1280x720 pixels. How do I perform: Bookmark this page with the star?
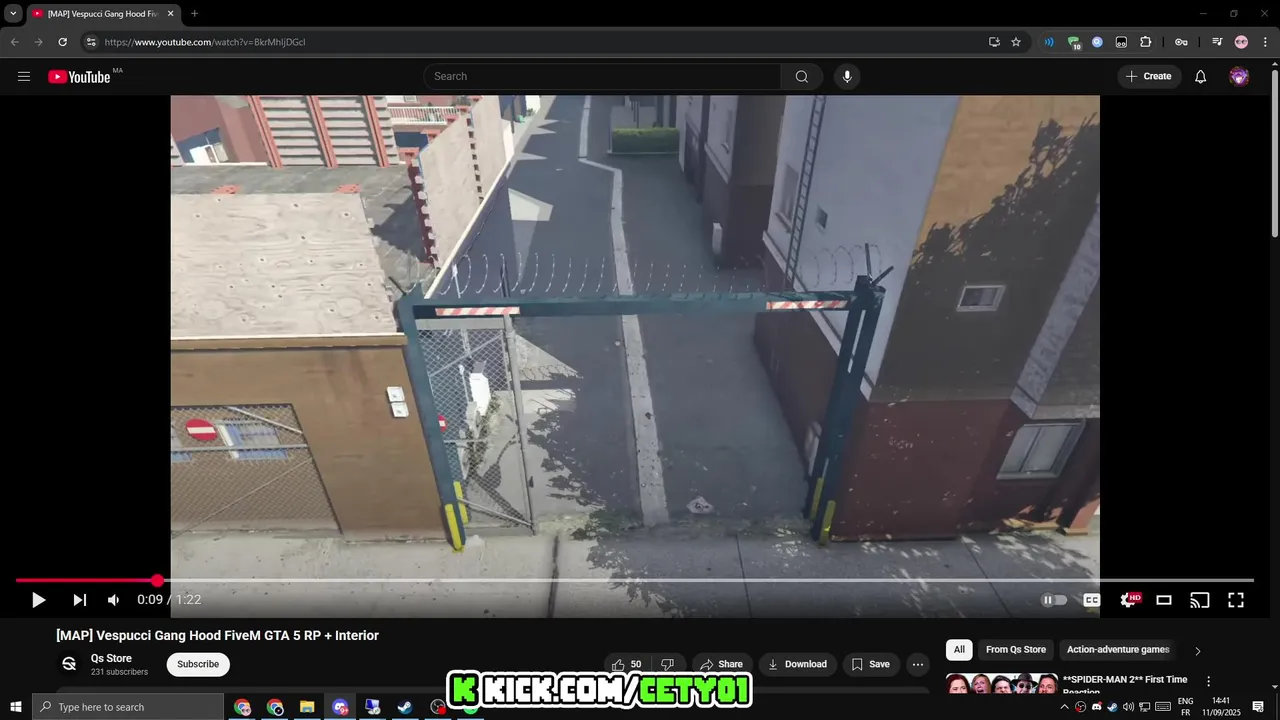point(1016,42)
